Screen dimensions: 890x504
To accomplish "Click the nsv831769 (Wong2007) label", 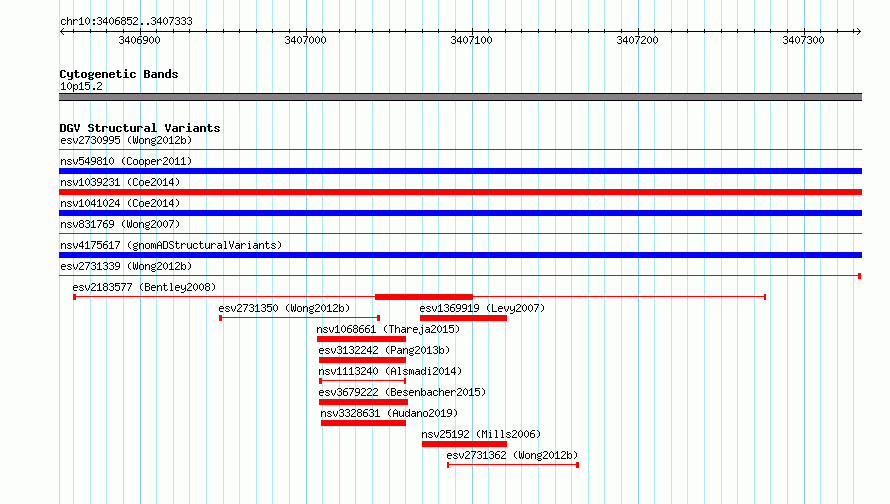I will pyautogui.click(x=120, y=224).
